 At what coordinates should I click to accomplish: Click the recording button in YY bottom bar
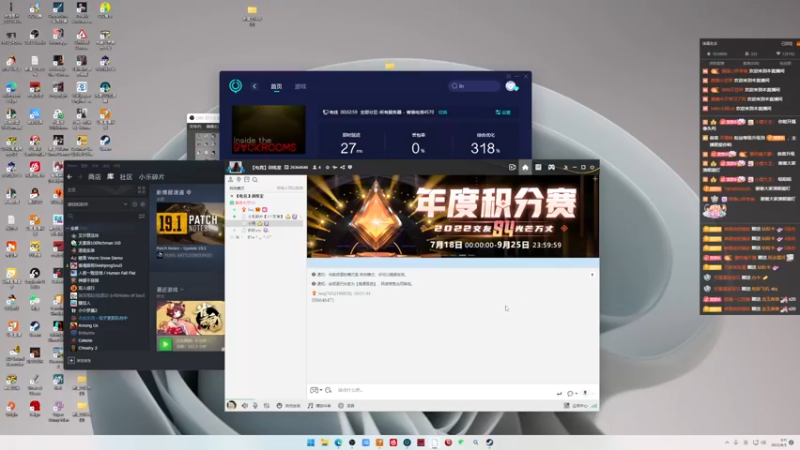(346, 406)
